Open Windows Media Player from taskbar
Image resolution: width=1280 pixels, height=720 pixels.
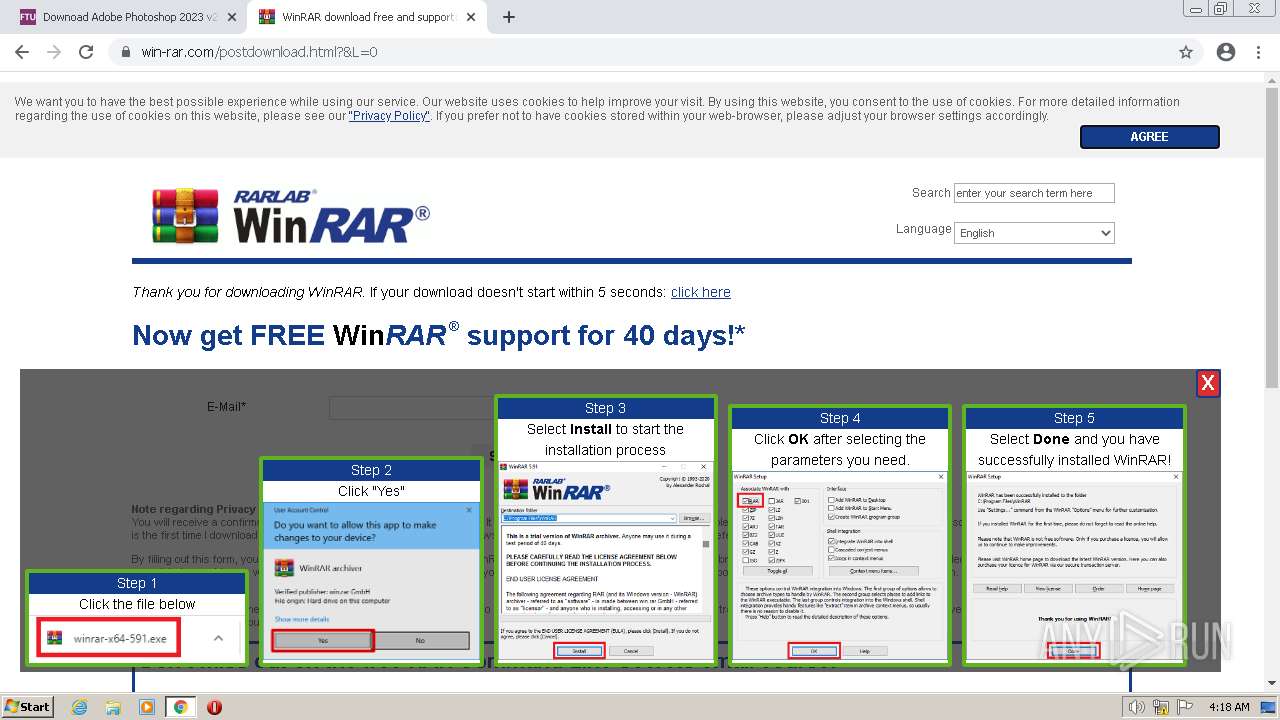(147, 707)
